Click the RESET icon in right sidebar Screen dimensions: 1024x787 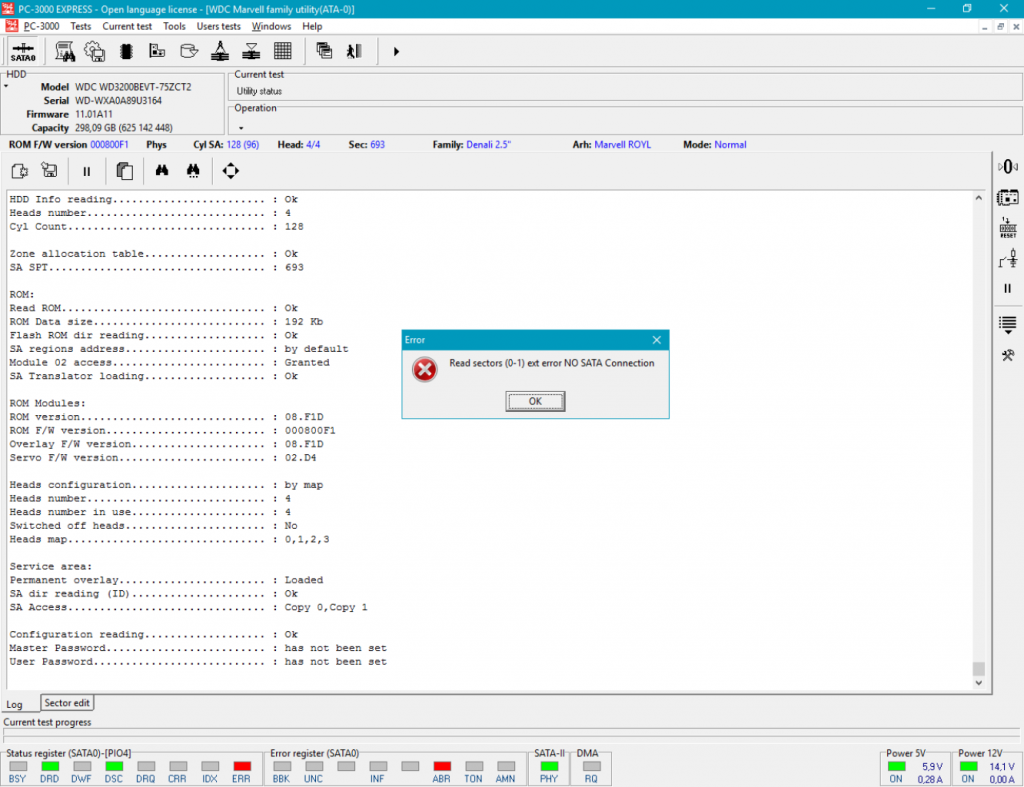point(1008,229)
